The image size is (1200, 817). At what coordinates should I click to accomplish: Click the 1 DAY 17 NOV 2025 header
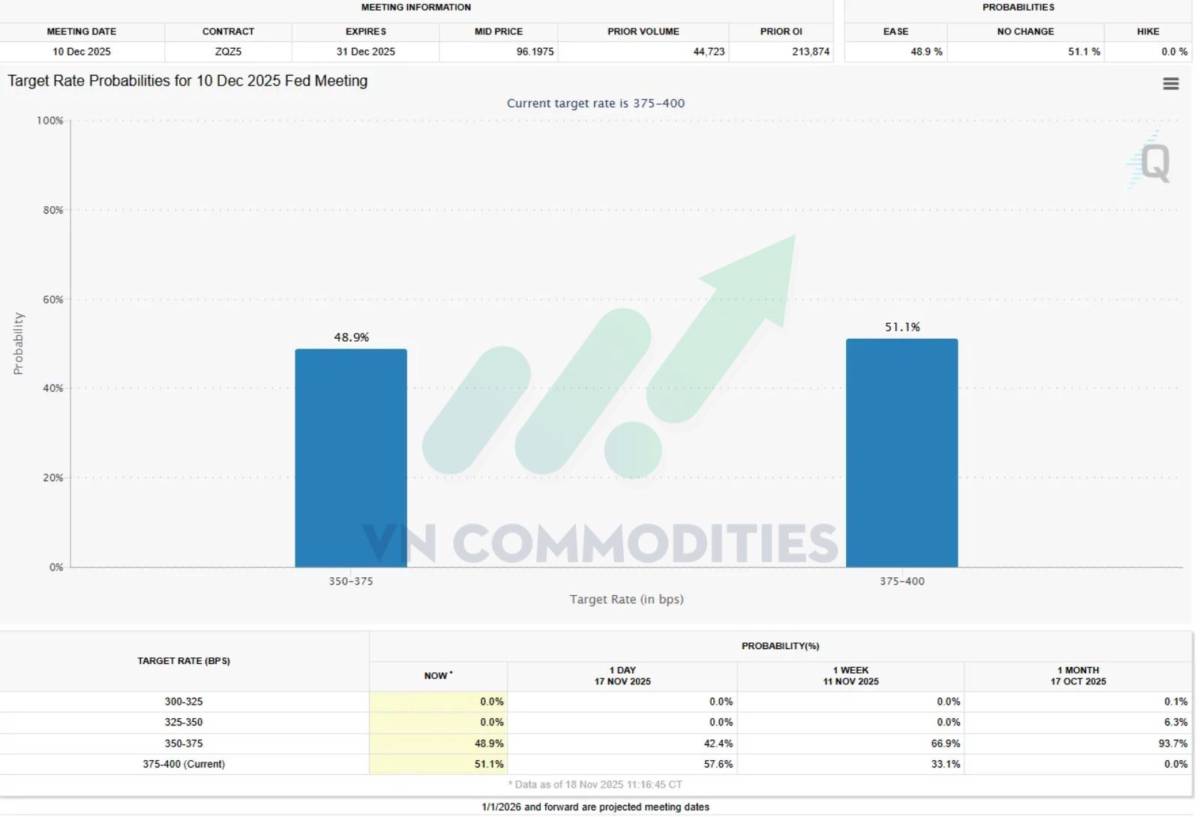(x=622, y=676)
